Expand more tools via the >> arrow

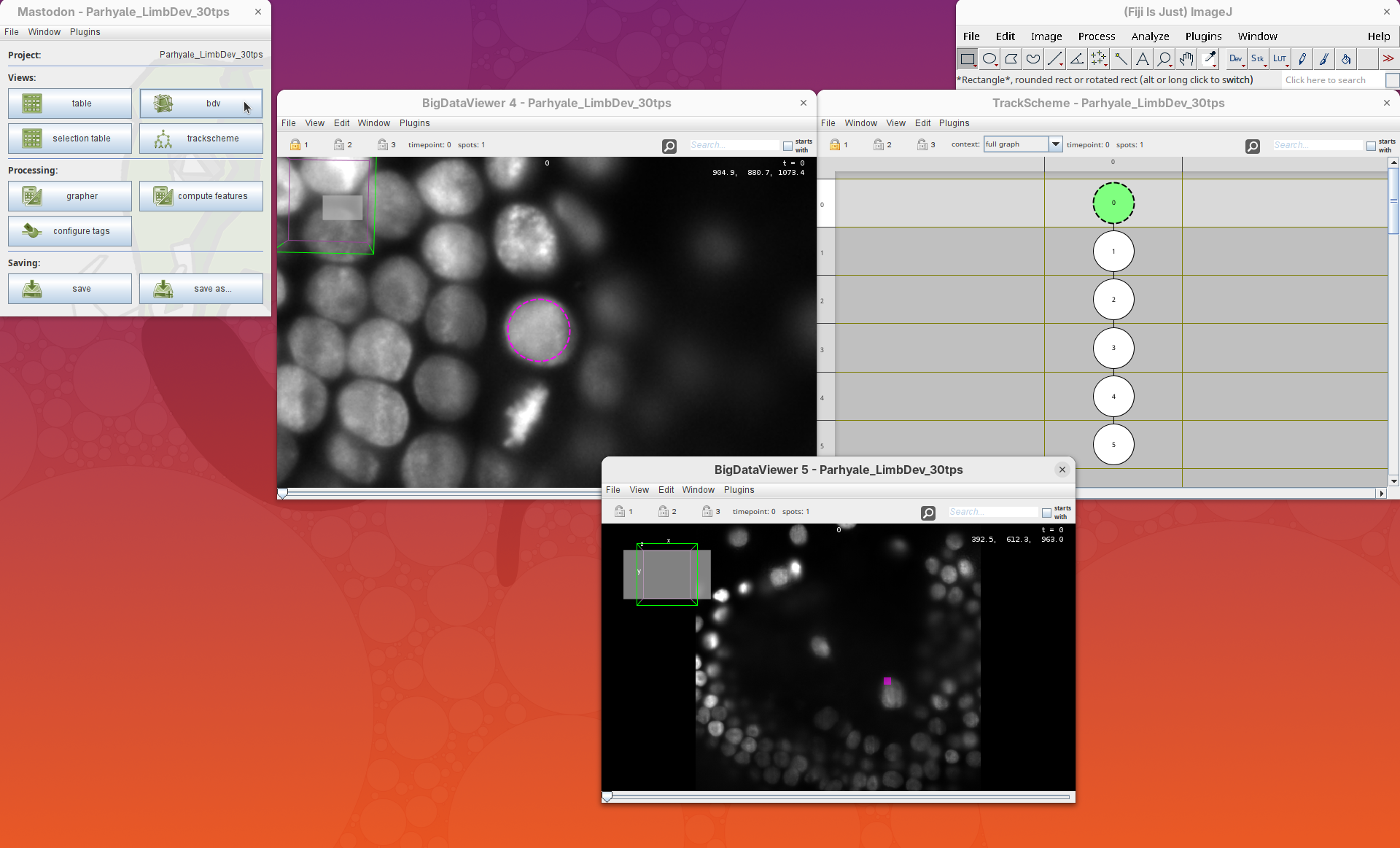point(1388,59)
